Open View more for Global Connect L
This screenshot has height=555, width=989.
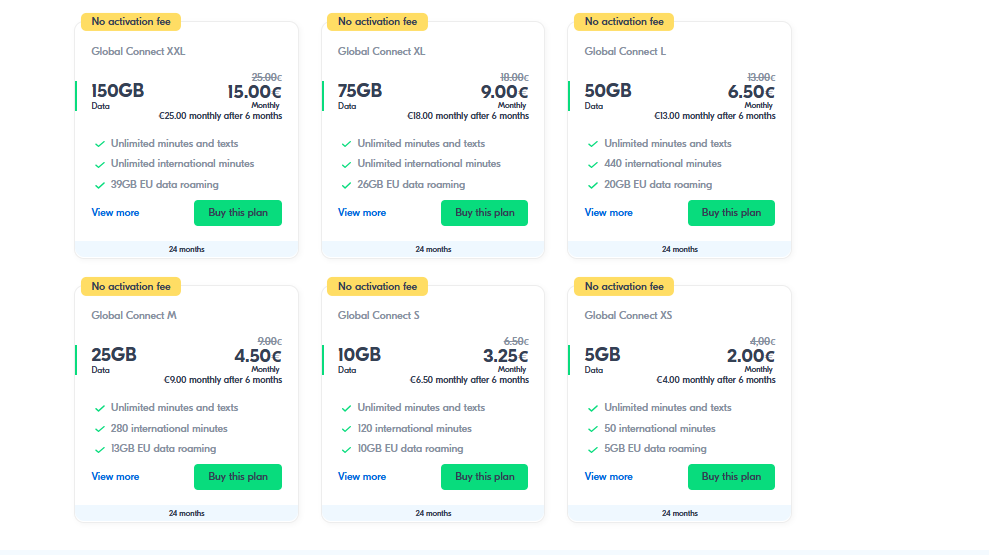click(609, 213)
